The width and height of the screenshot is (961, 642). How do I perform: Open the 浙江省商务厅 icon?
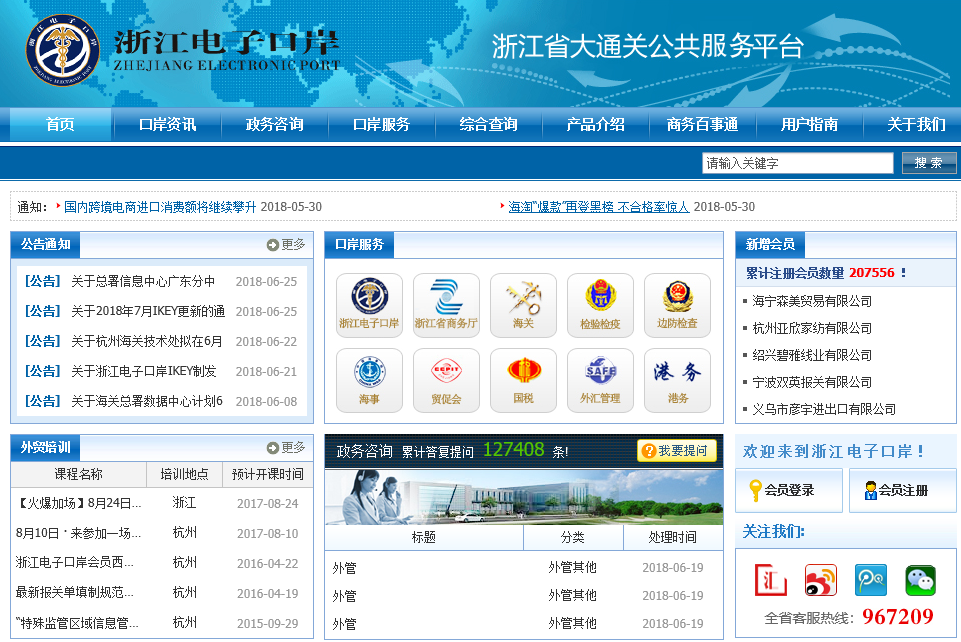[x=446, y=305]
